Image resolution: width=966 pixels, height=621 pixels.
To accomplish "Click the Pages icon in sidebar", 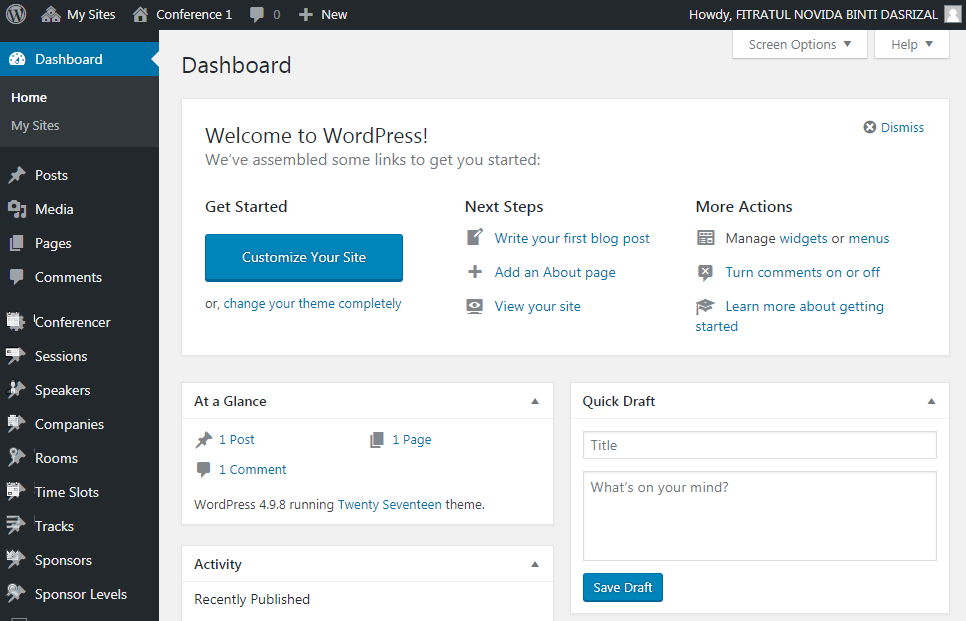I will (x=17, y=243).
